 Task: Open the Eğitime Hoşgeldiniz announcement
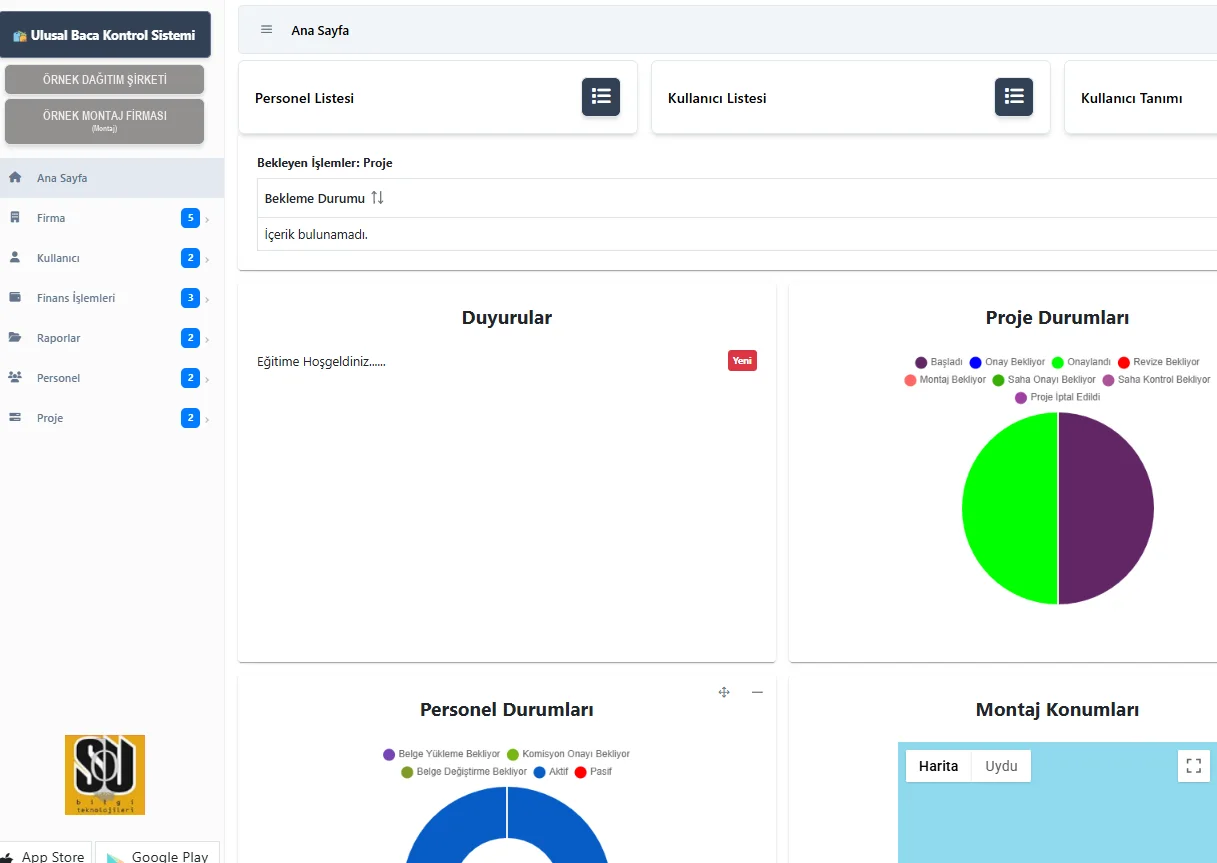coord(321,361)
